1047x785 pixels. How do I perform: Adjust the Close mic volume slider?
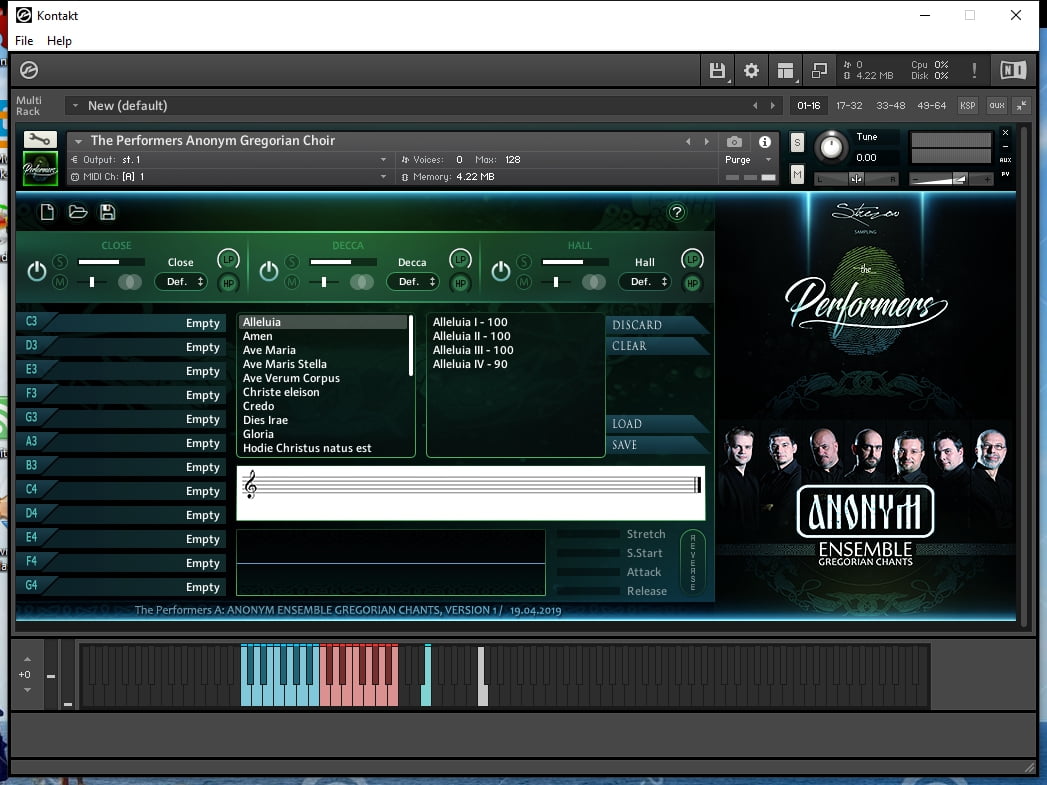pyautogui.click(x=111, y=262)
